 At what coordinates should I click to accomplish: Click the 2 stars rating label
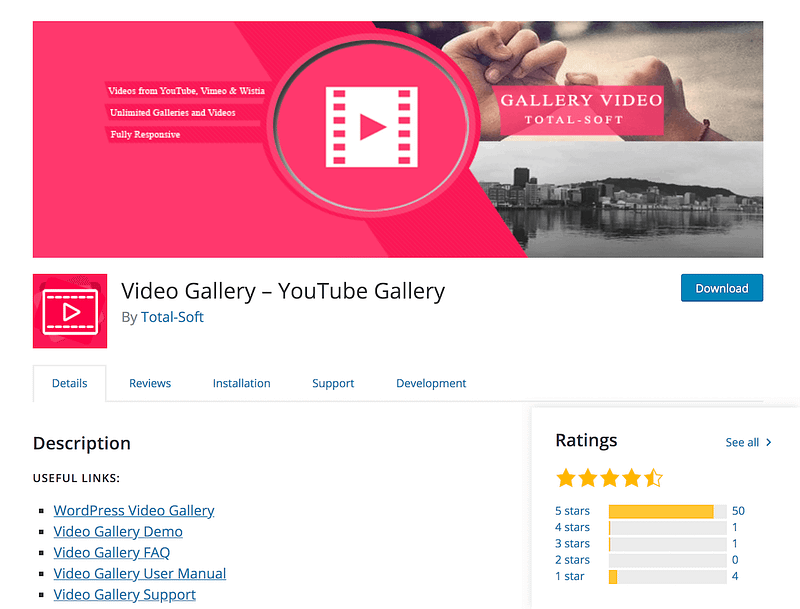572,560
